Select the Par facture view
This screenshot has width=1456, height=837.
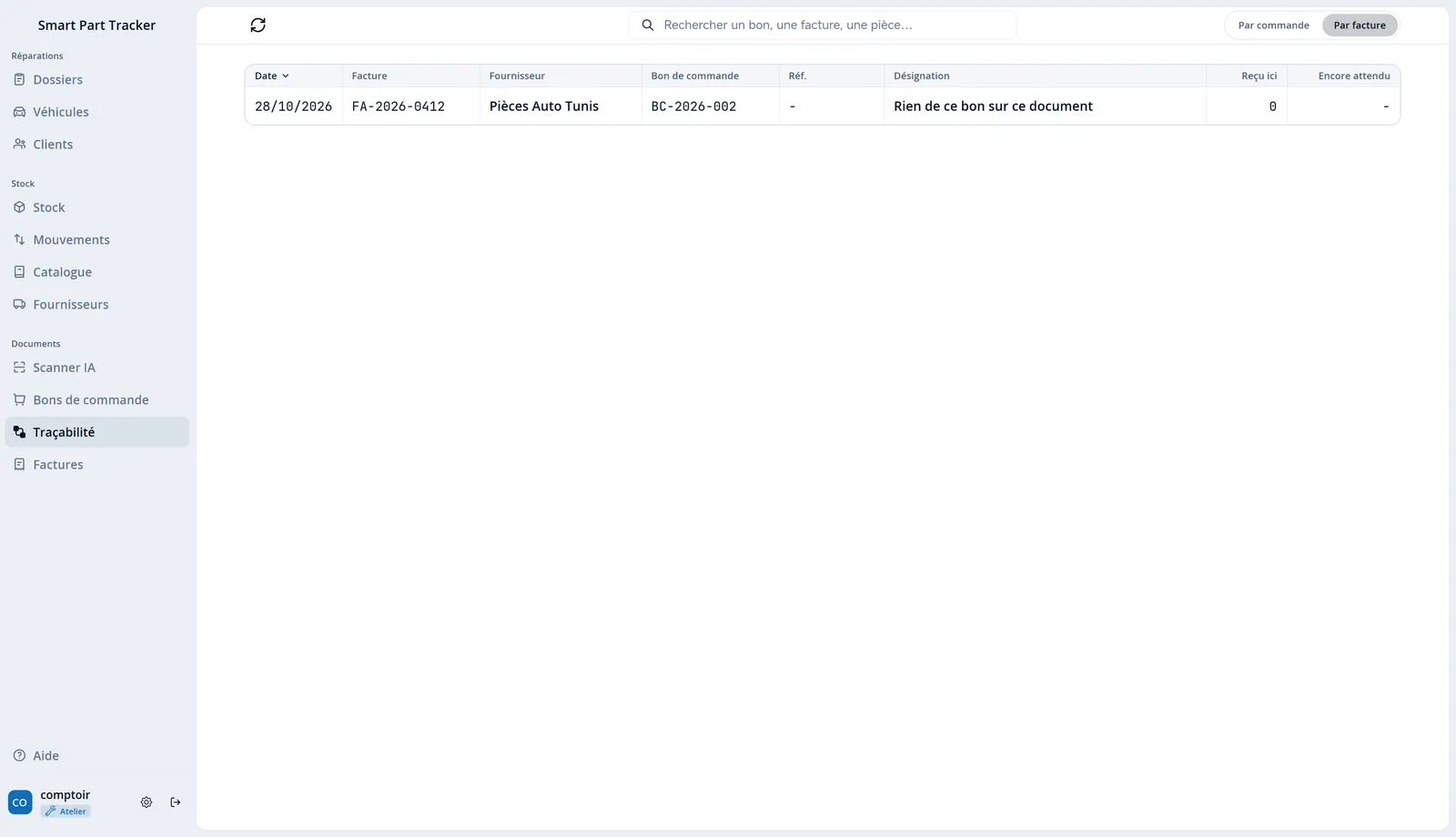pos(1360,25)
